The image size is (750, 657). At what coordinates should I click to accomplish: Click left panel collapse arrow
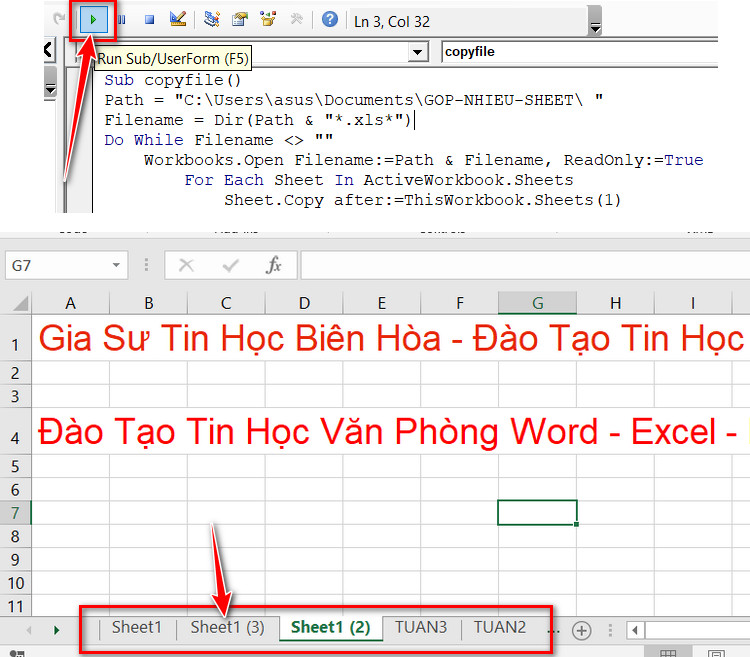(x=48, y=49)
